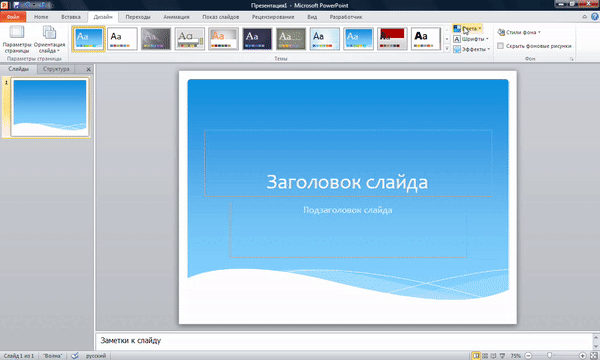Click the 75% zoom level button
The width and height of the screenshot is (600, 360).
point(515,356)
